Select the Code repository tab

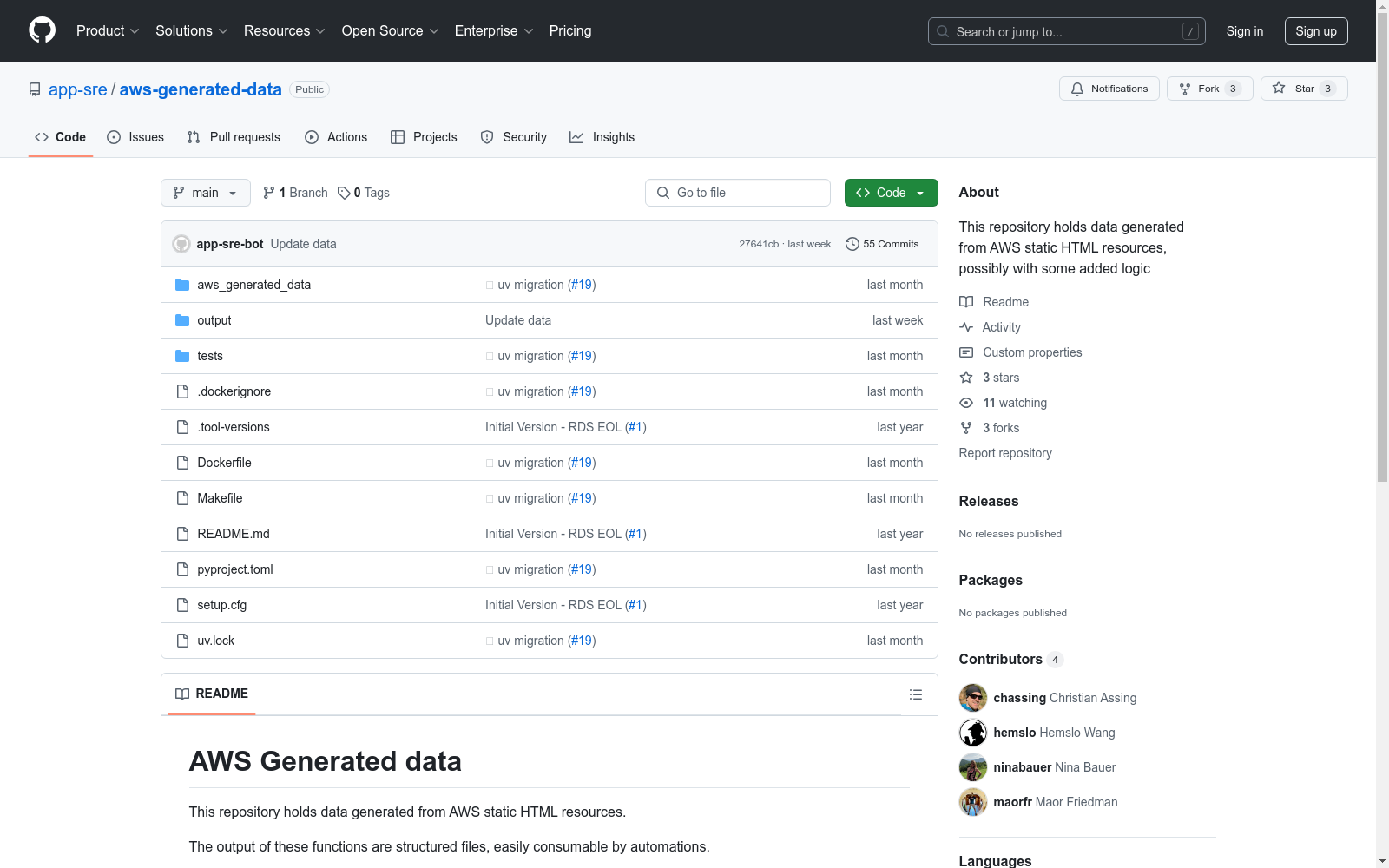pyautogui.click(x=61, y=137)
